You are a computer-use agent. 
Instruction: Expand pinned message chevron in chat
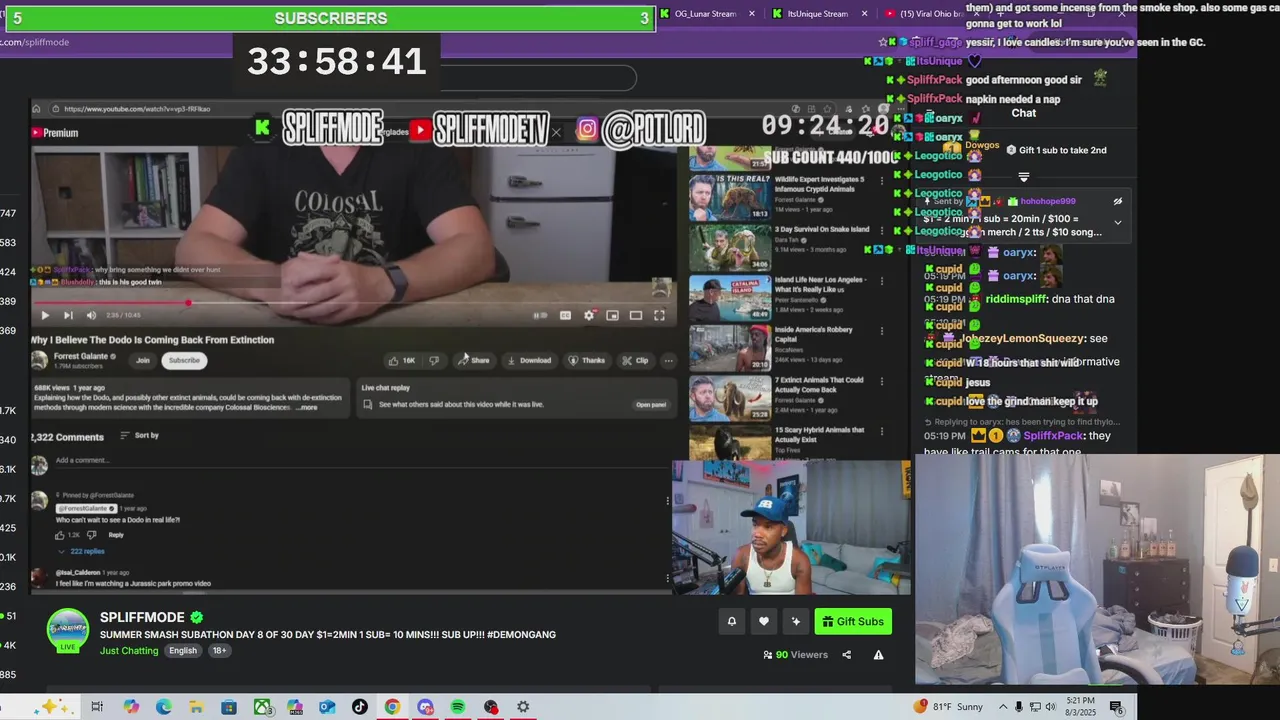point(1117,222)
